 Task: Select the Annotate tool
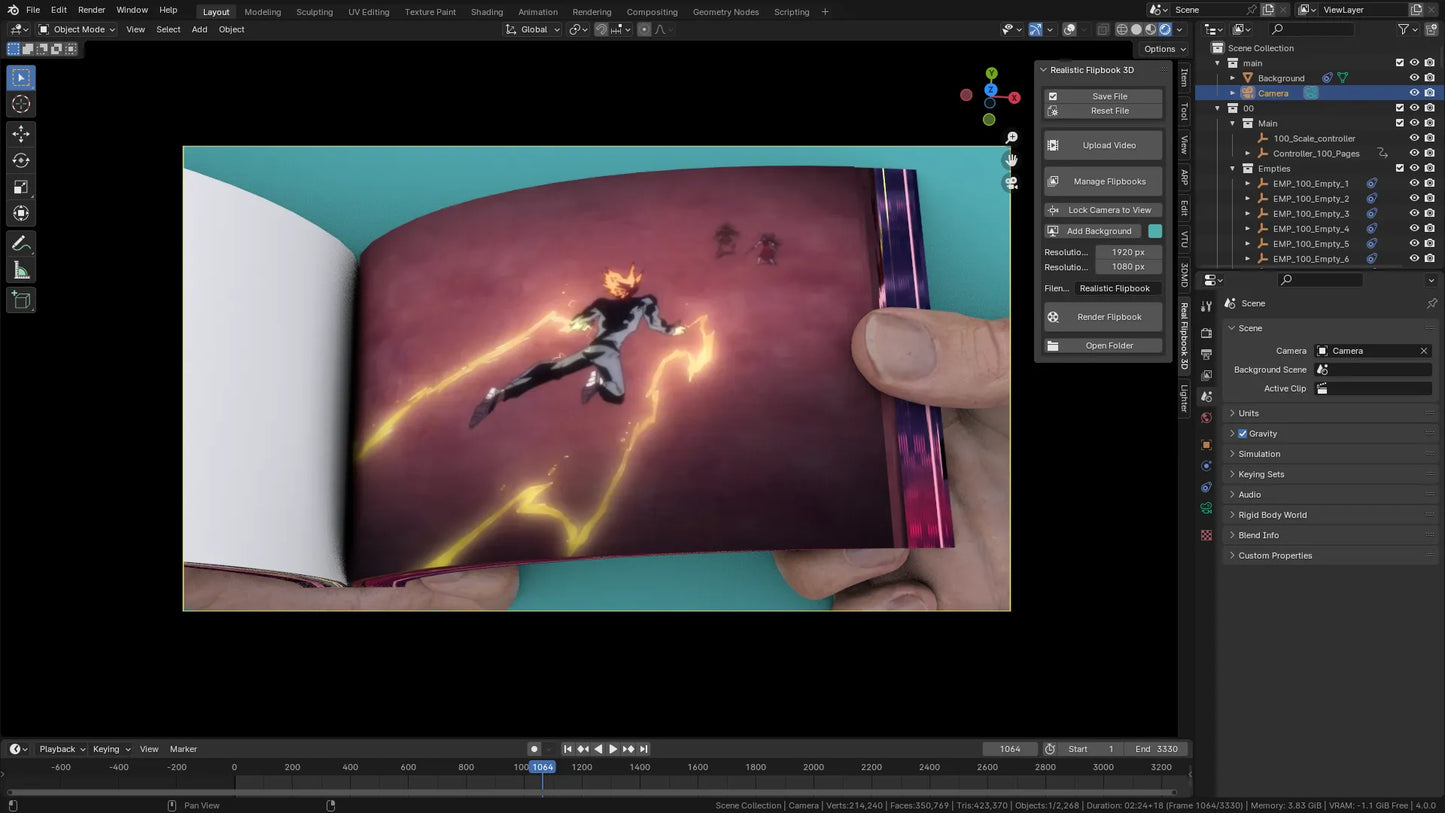coord(21,244)
